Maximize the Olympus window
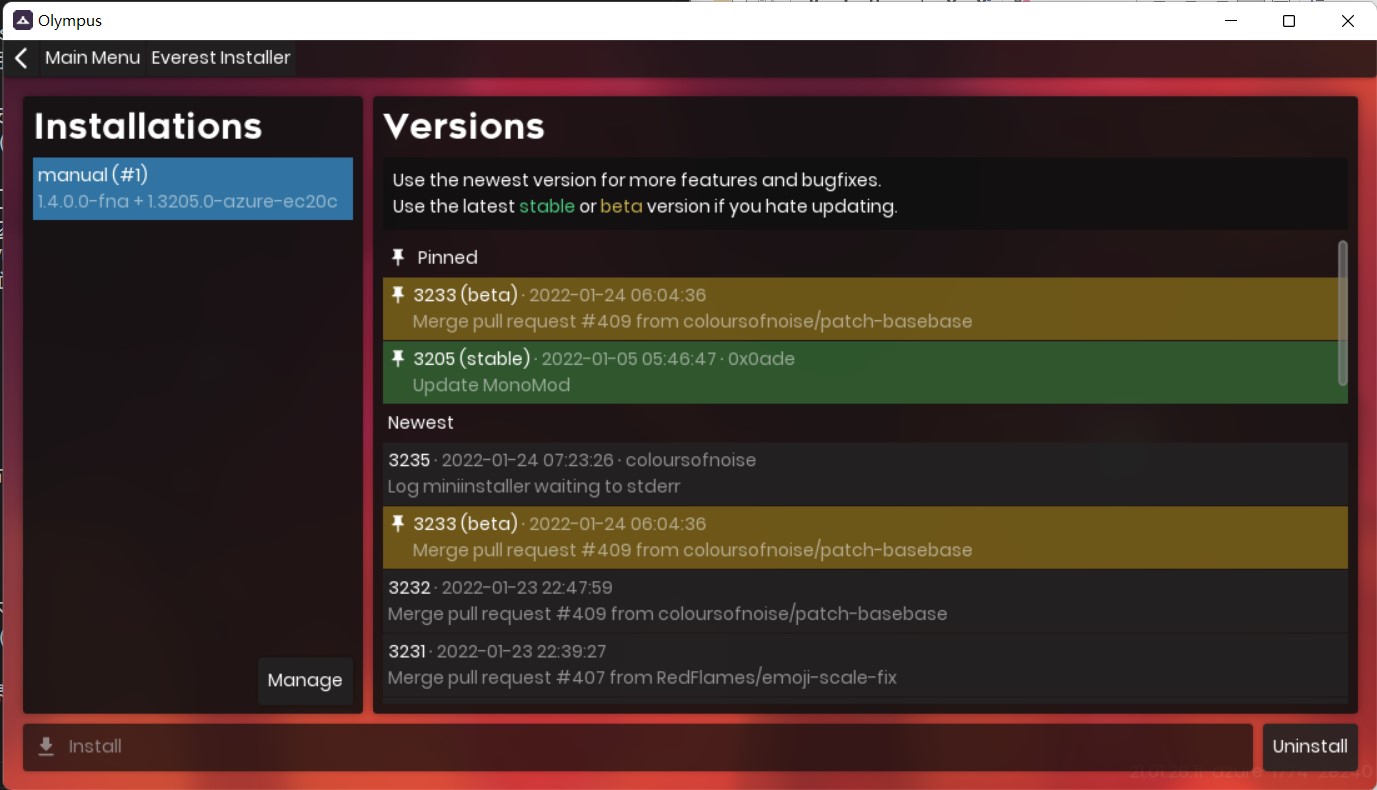Viewport: 1377px width, 790px height. (1289, 20)
